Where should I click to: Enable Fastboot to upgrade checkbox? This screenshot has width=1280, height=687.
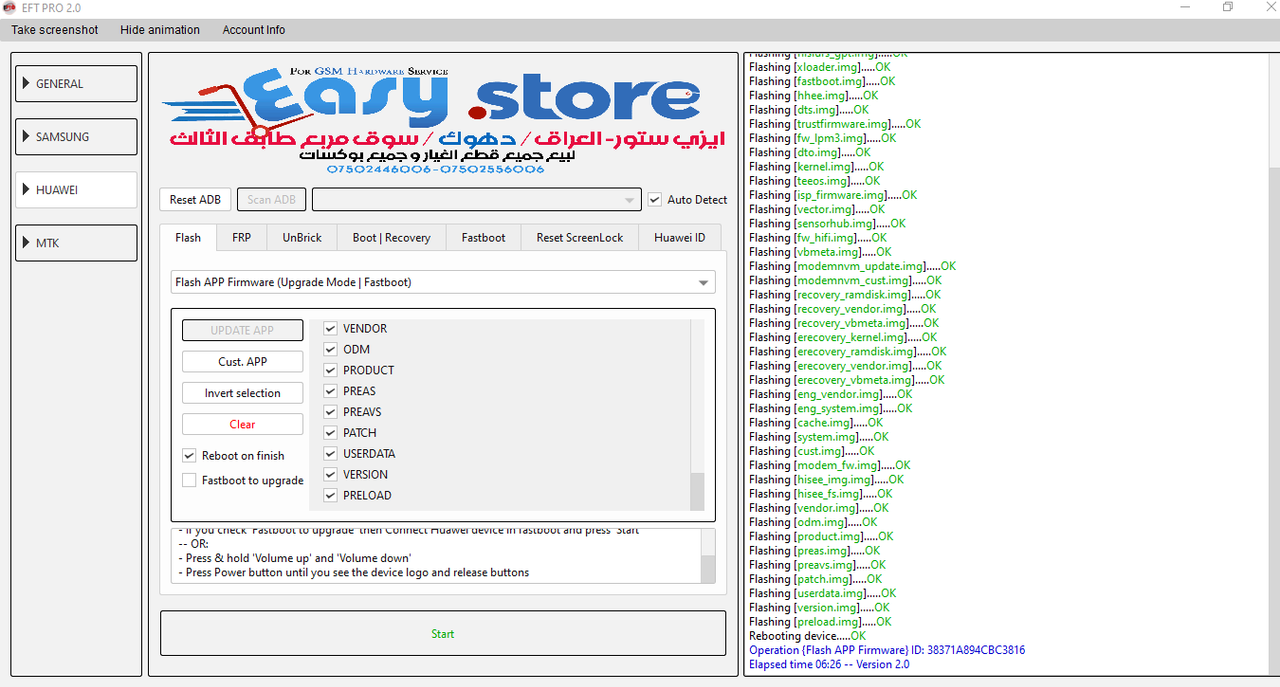(189, 481)
